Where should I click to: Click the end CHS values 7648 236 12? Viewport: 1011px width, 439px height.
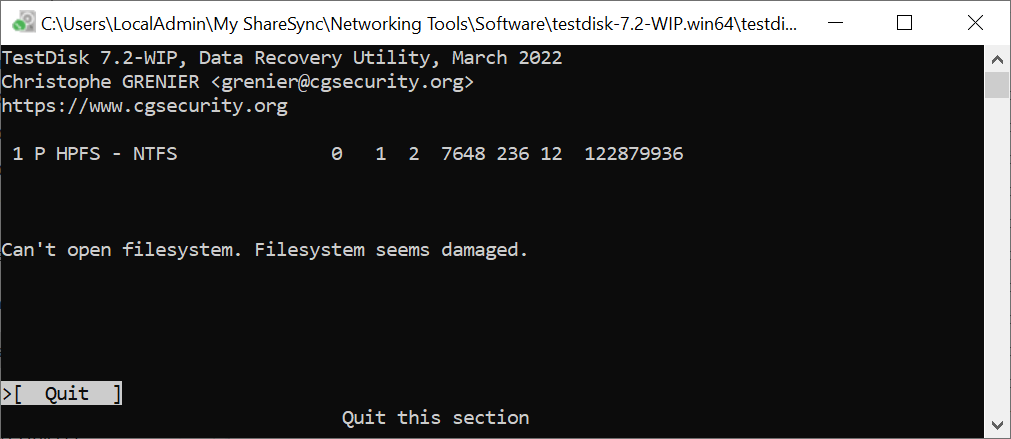click(502, 155)
